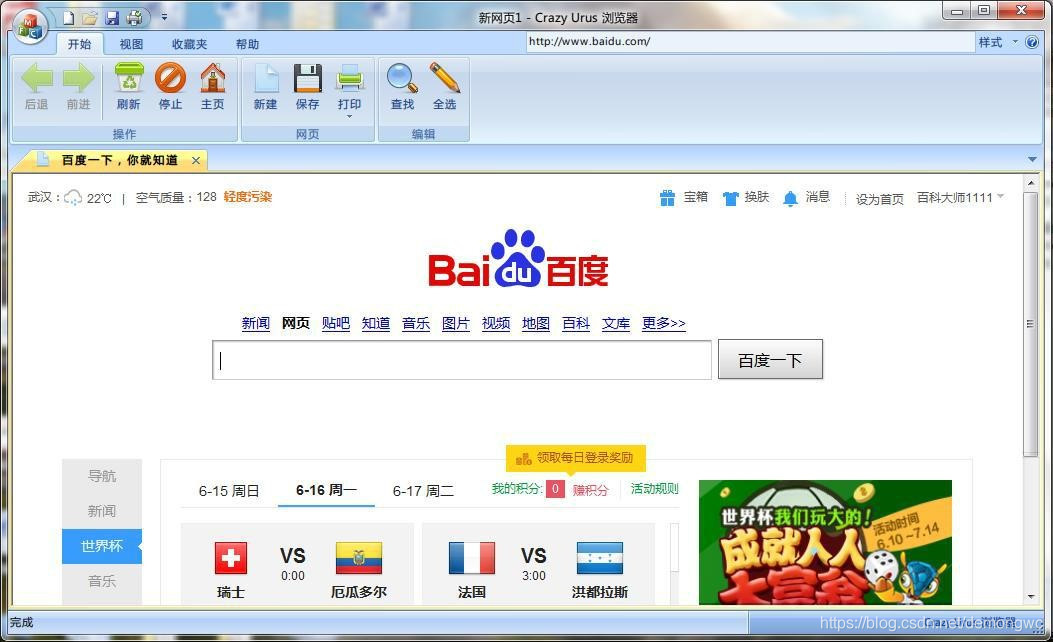The height and width of the screenshot is (642, 1053).
Task: Click the application orb button
Action: pyautogui.click(x=30, y=26)
